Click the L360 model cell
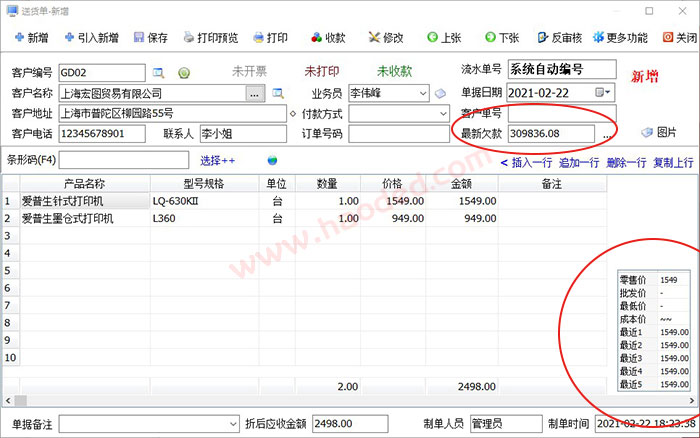700x438 pixels. [204, 219]
